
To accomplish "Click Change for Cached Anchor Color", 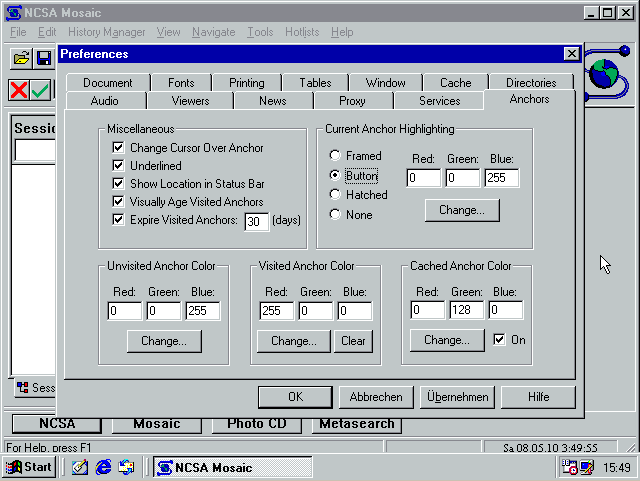I will [x=447, y=340].
